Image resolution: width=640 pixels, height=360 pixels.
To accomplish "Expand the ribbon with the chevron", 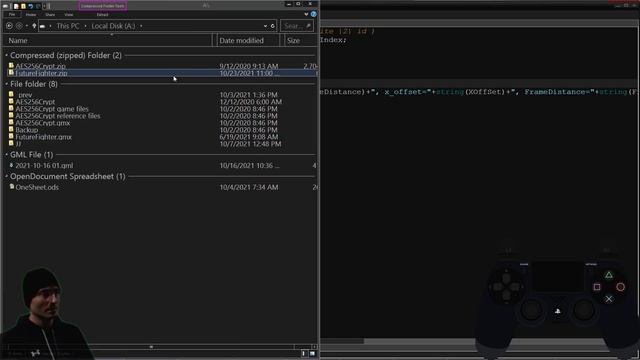I will [306, 14].
